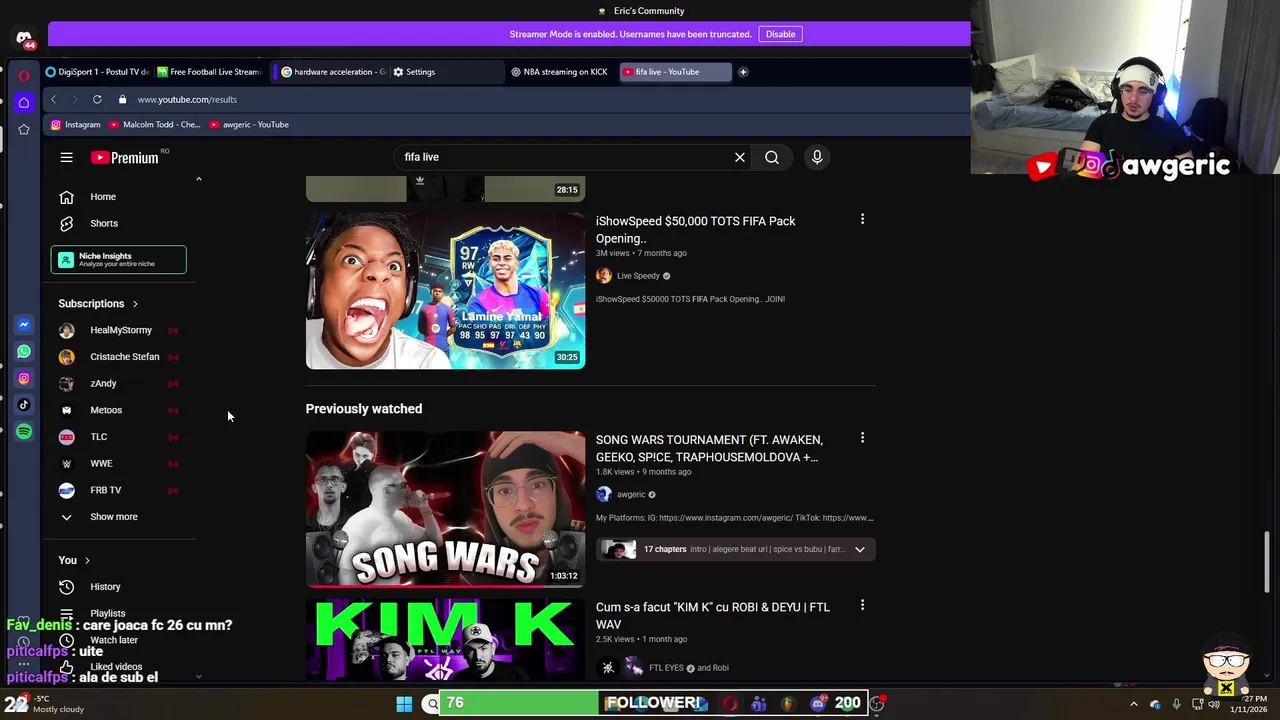
Task: Open the Live Speedy channel link
Action: point(638,276)
